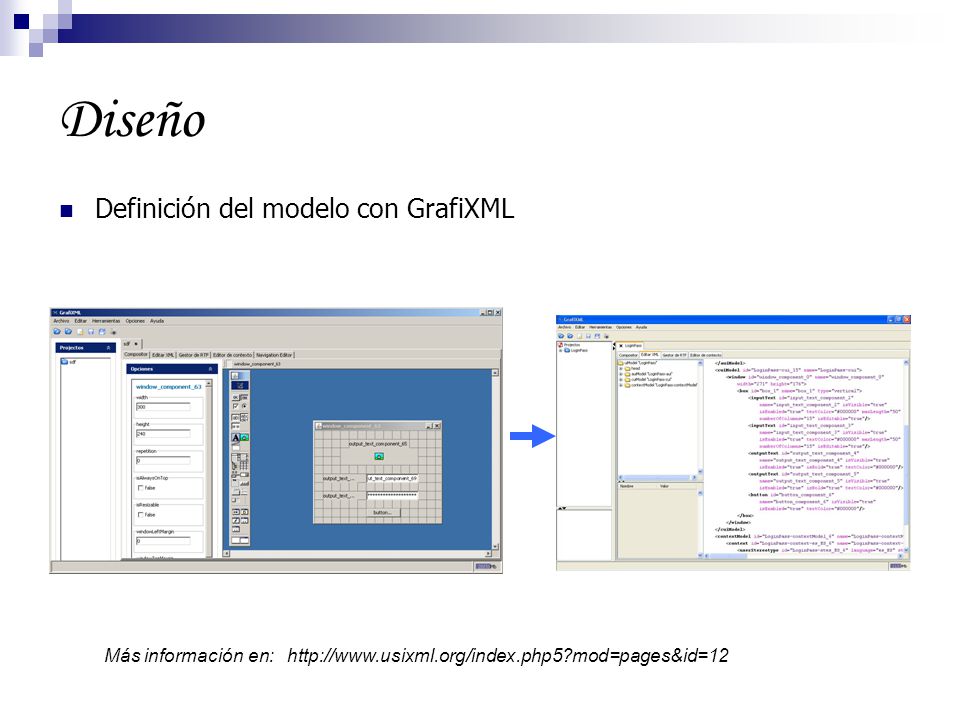Click horizontal scrollbar under XML code editor
The image size is (960, 720).
coord(803,555)
